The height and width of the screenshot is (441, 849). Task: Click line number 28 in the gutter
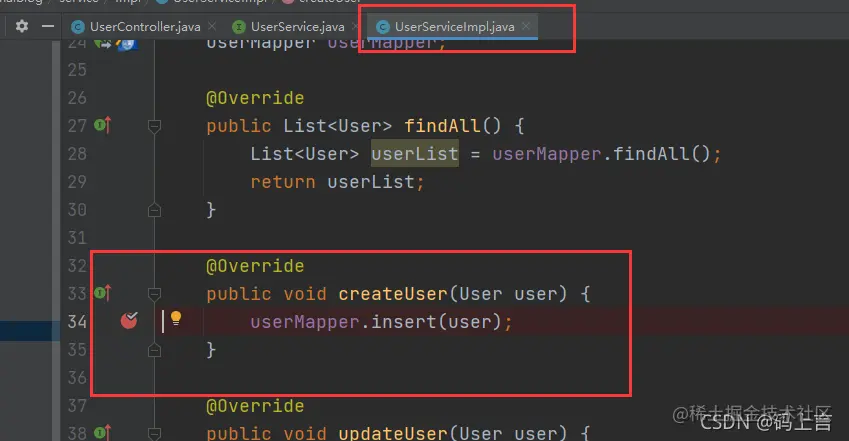coord(77,154)
